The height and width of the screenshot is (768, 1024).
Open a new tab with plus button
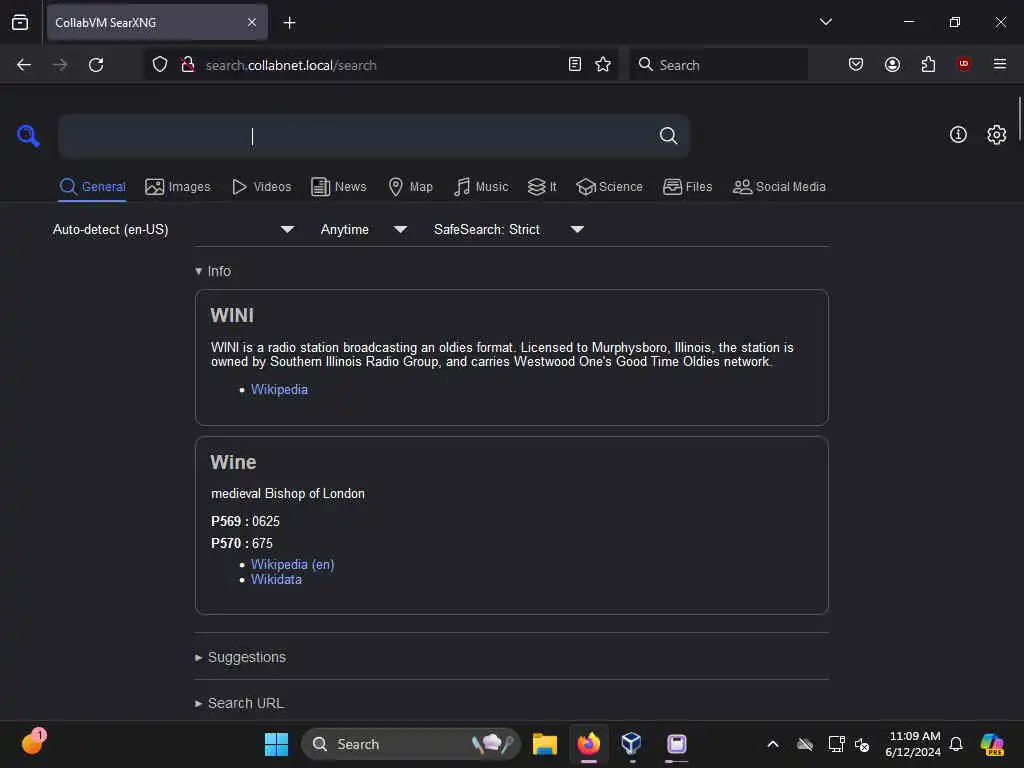pyautogui.click(x=289, y=23)
